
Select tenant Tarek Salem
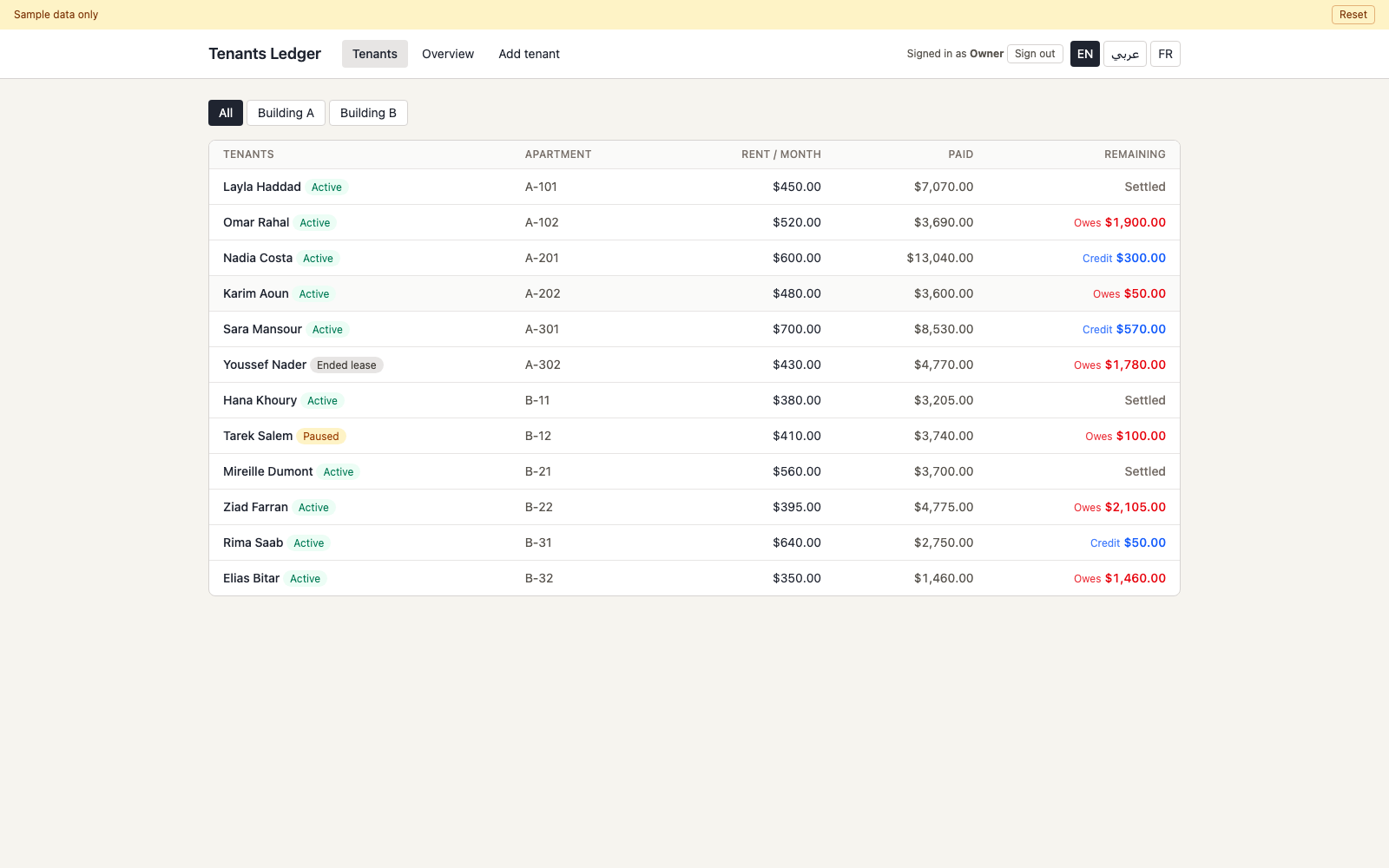click(258, 436)
